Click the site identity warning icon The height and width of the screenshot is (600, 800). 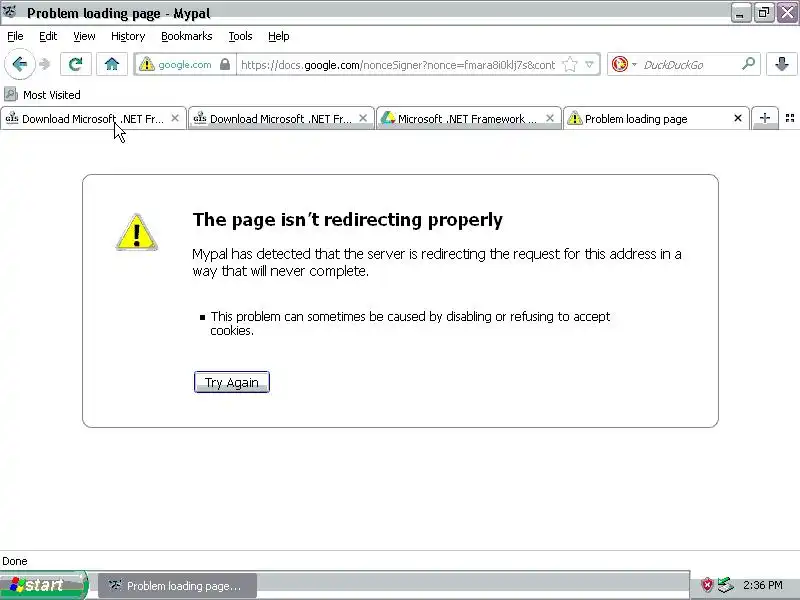point(146,64)
